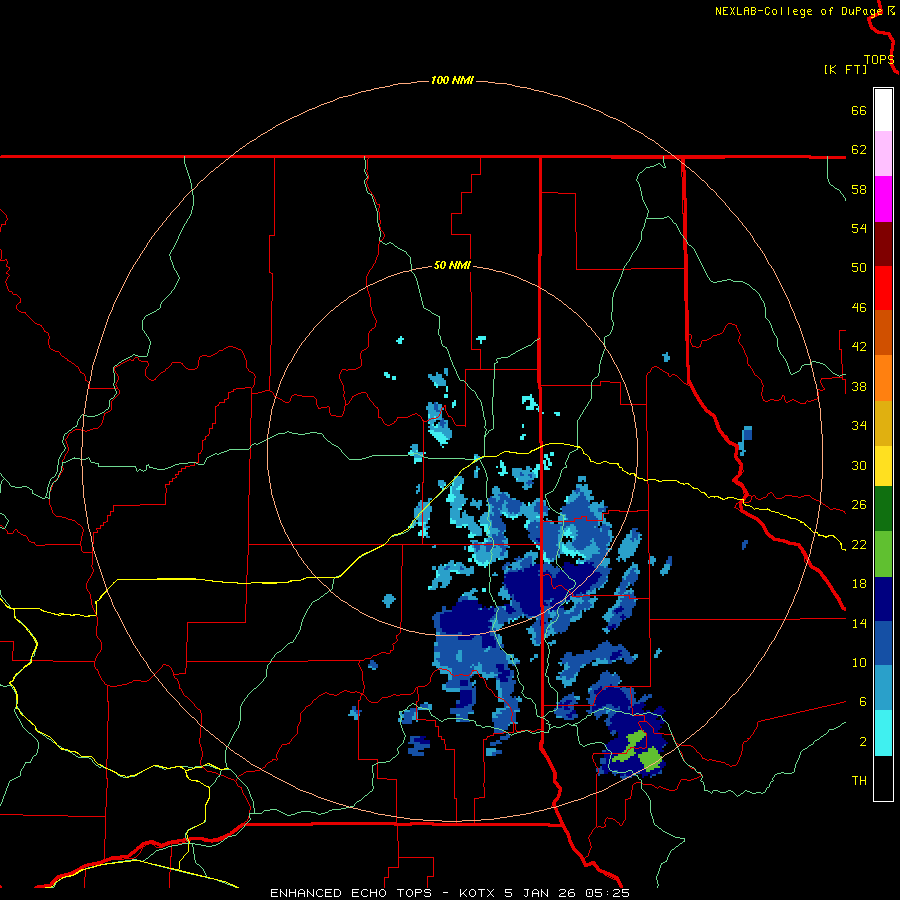Click the black TH legend swatch
Screen dimensions: 900x900
click(883, 778)
